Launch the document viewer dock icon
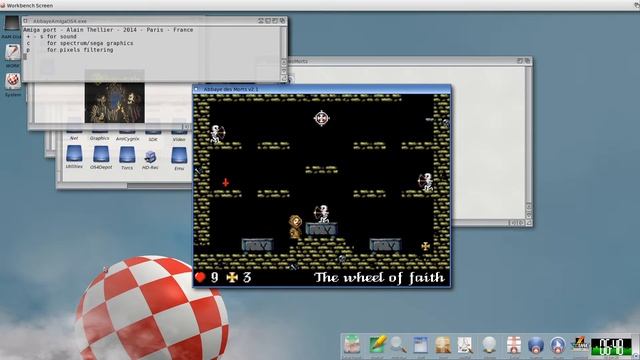 click(x=465, y=345)
